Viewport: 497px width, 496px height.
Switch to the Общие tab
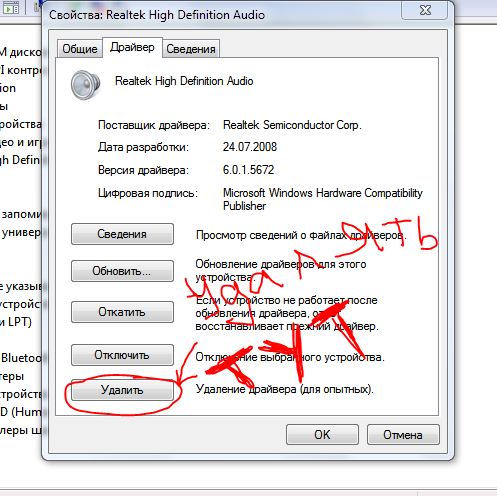[x=80, y=49]
